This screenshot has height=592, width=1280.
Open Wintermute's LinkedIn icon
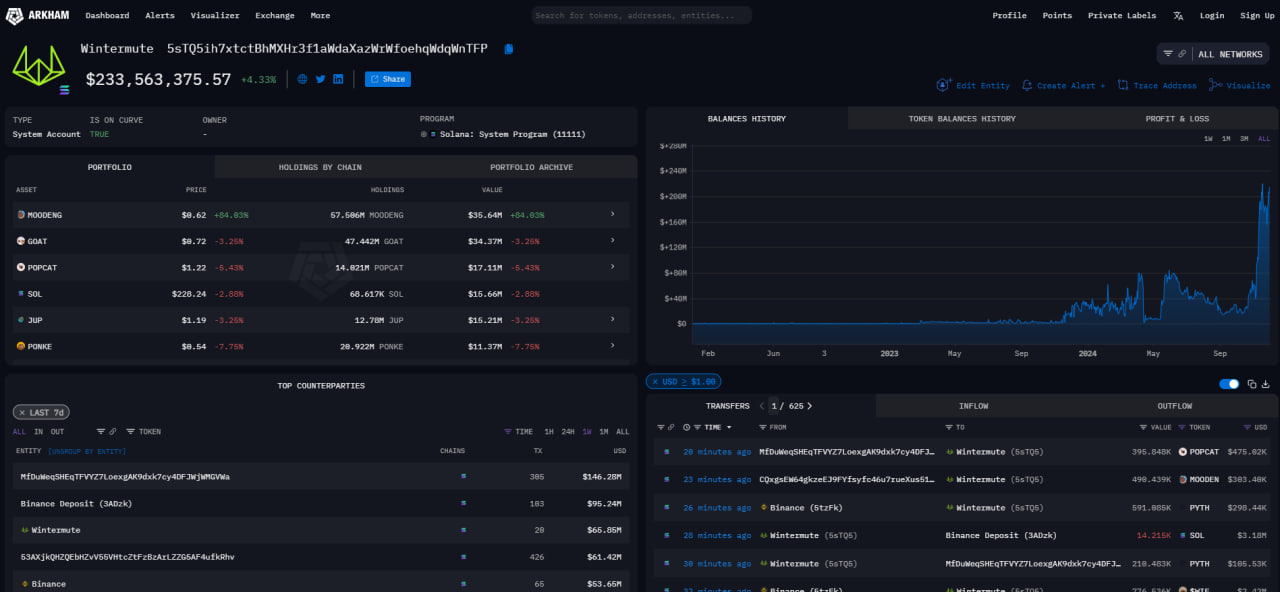pyautogui.click(x=338, y=79)
